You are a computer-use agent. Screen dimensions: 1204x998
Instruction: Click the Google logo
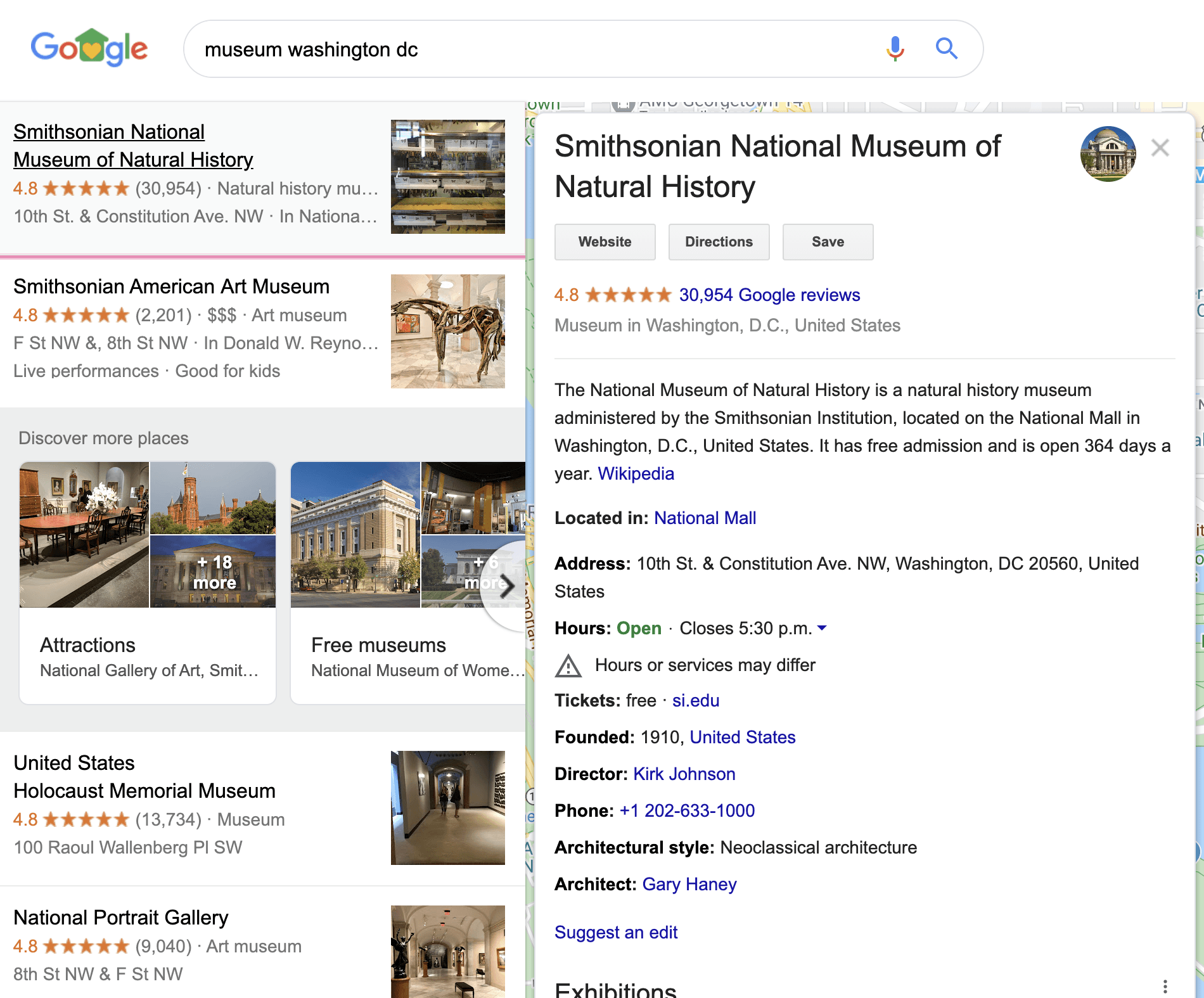(89, 48)
